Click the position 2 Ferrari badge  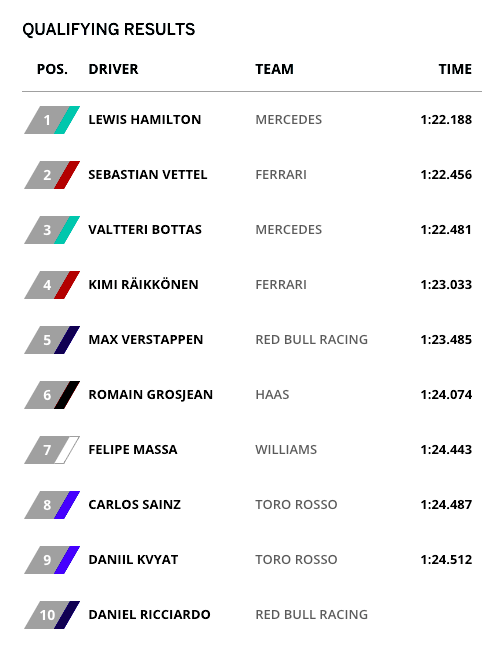click(52, 175)
